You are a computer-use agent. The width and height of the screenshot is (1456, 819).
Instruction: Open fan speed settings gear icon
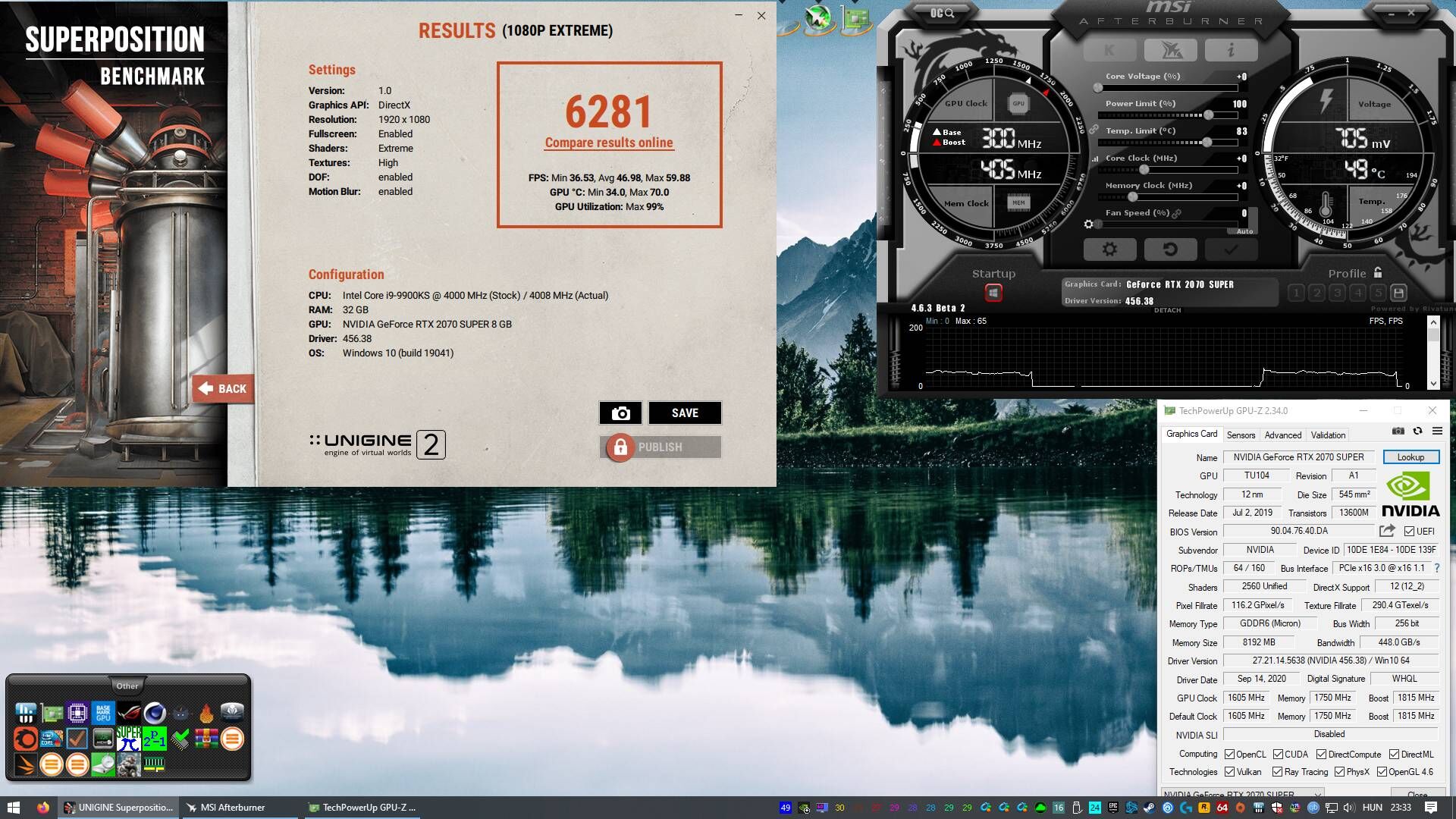point(1089,224)
